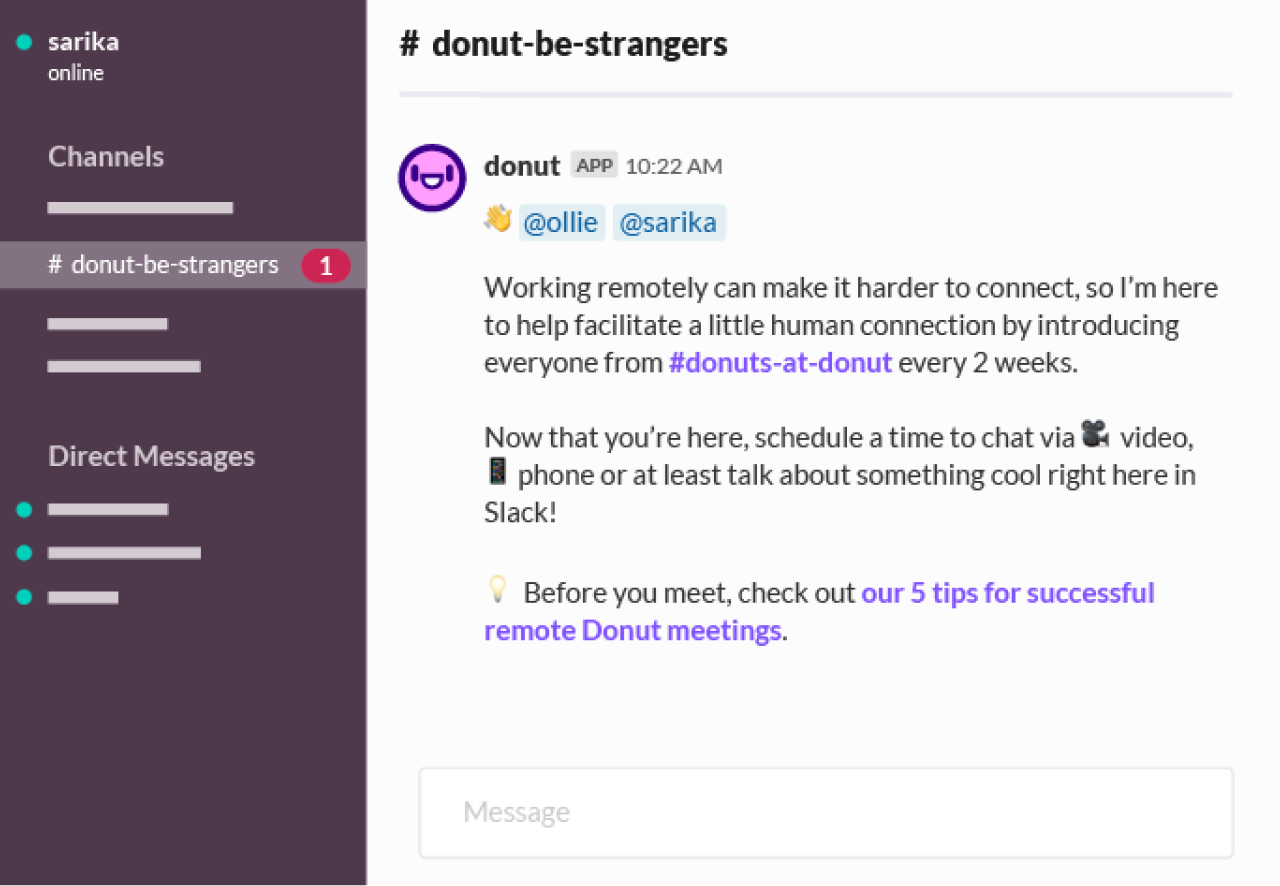Click the second direct message presence indicator

pyautogui.click(x=22, y=552)
